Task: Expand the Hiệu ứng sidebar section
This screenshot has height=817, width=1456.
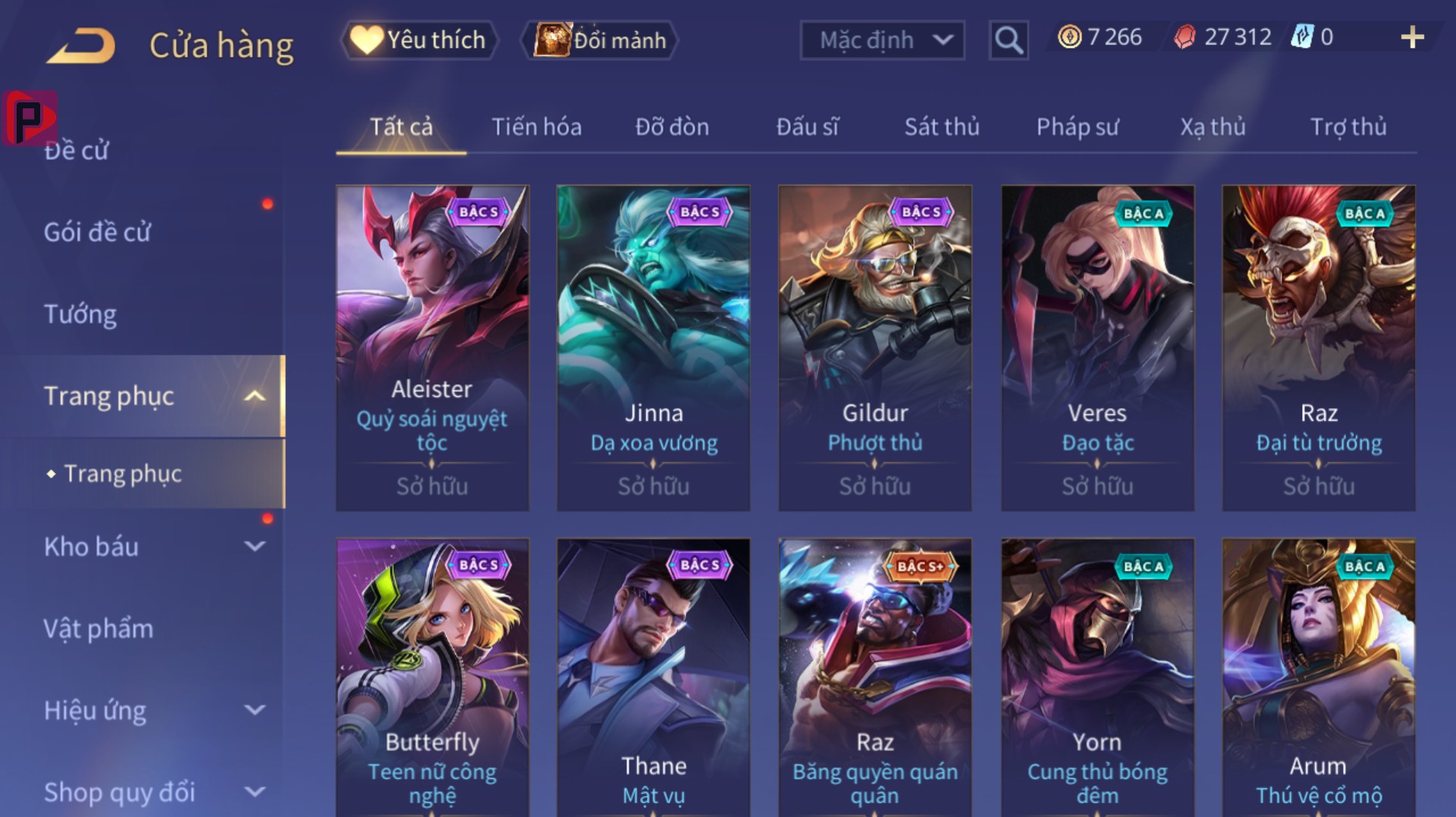Action: 256,710
